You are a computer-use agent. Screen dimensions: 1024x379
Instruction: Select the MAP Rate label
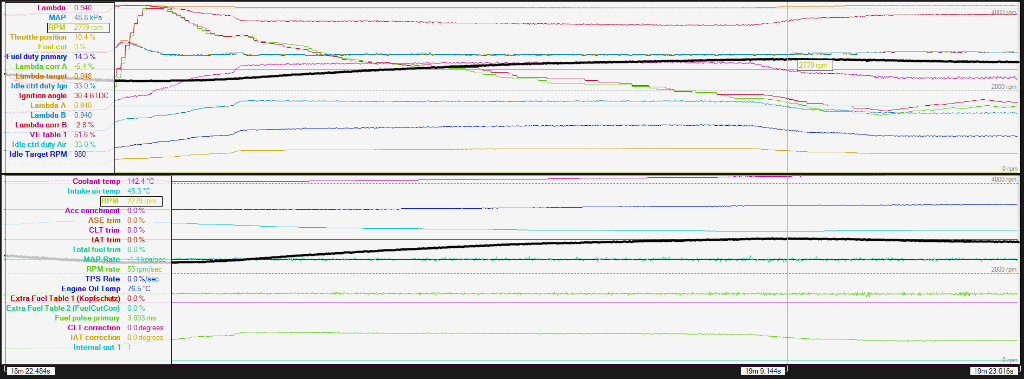coord(103,259)
